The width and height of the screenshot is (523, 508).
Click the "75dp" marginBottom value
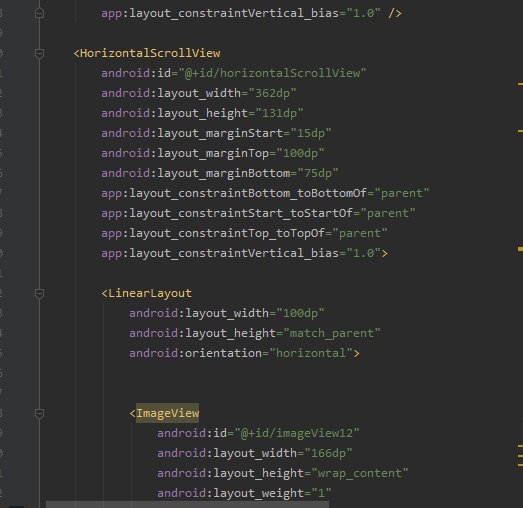tap(318, 173)
